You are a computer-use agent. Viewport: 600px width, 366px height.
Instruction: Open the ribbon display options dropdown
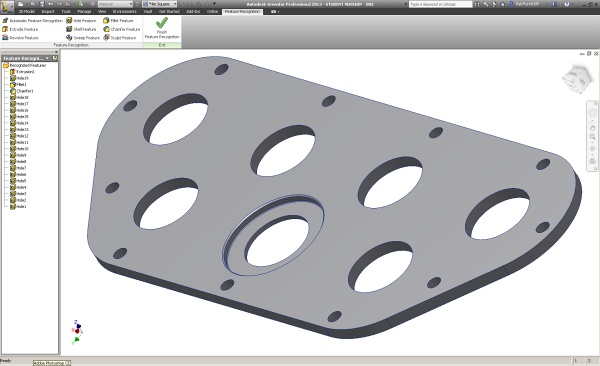click(x=275, y=11)
